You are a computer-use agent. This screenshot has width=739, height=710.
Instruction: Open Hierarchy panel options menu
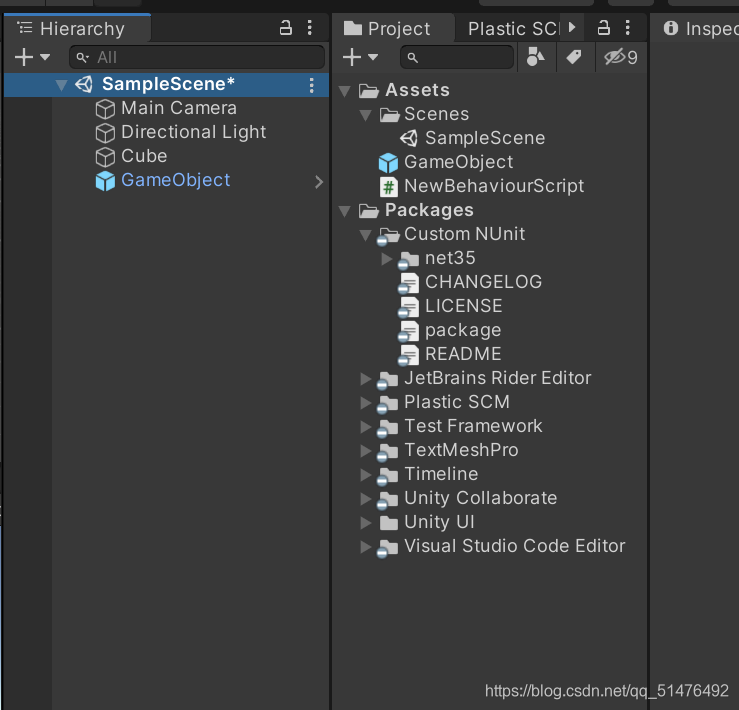310,28
